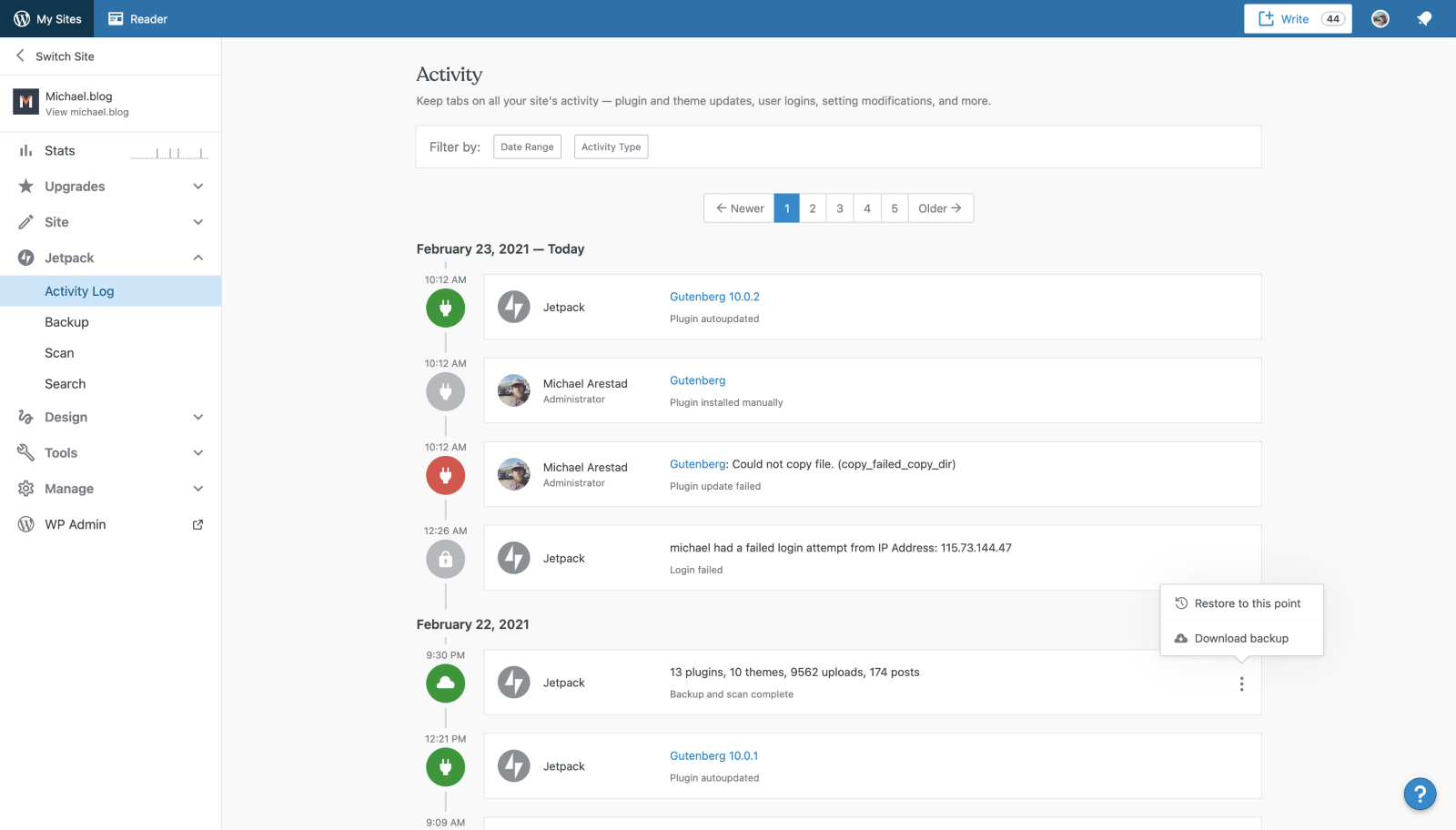This screenshot has width=1456, height=830.
Task: Click green plugin icon for Gutenberg 10.0.1
Action: tap(446, 767)
